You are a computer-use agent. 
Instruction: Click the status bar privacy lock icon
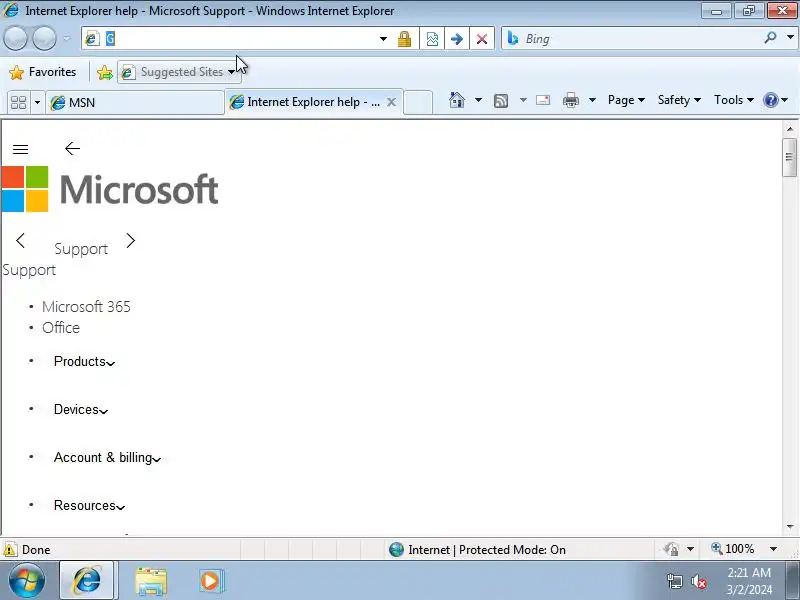[671, 549]
